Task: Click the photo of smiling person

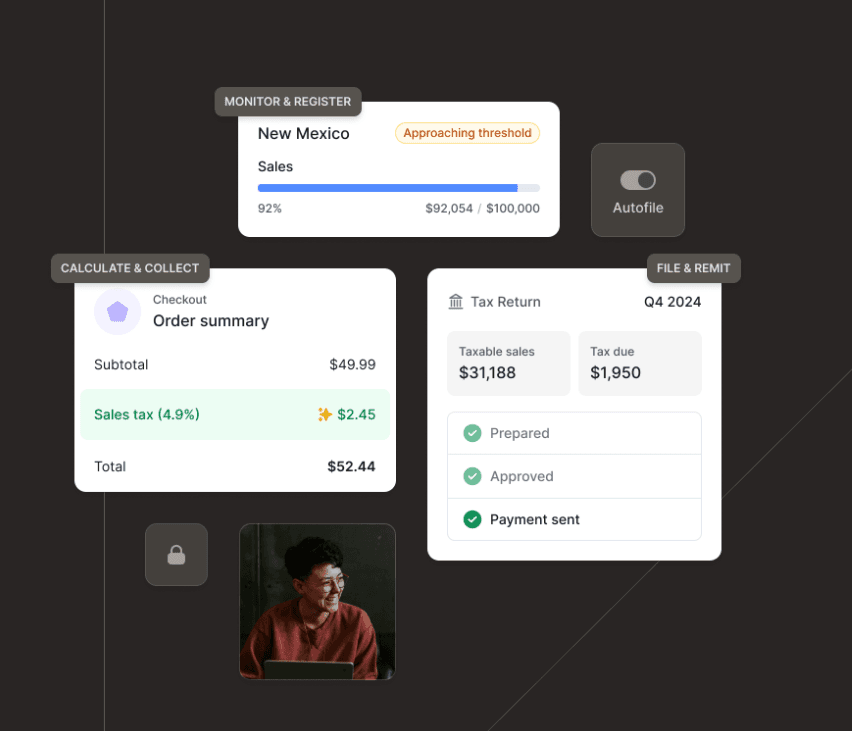Action: [317, 601]
